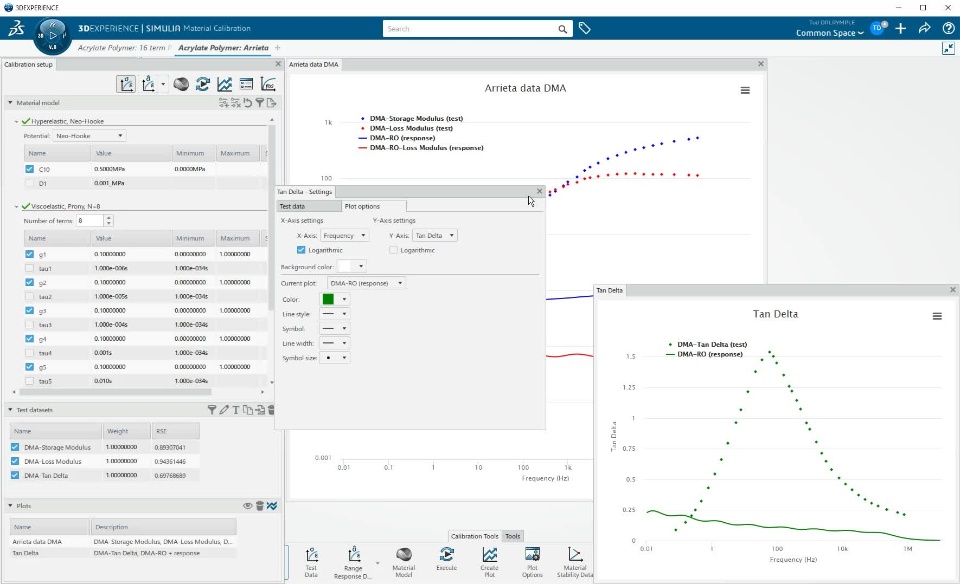960x584 pixels.
Task: Click the undo icon in Material model header
Action: pos(248,103)
